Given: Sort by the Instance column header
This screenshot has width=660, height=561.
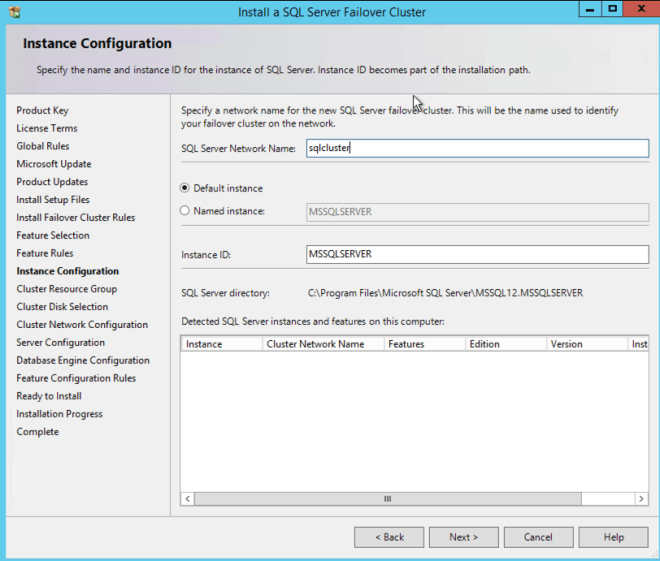Looking at the screenshot, I should pyautogui.click(x=221, y=344).
